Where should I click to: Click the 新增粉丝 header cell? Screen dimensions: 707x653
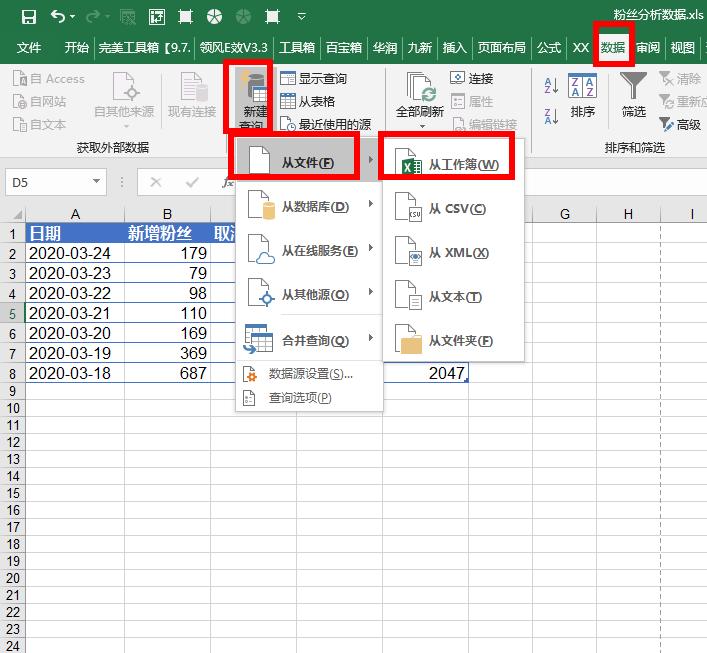coord(167,234)
